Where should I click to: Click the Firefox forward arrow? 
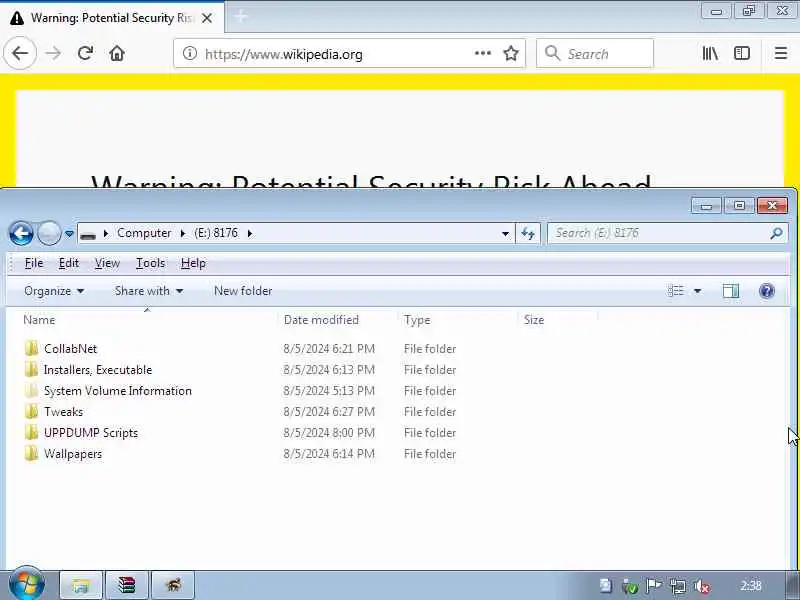click(x=53, y=53)
